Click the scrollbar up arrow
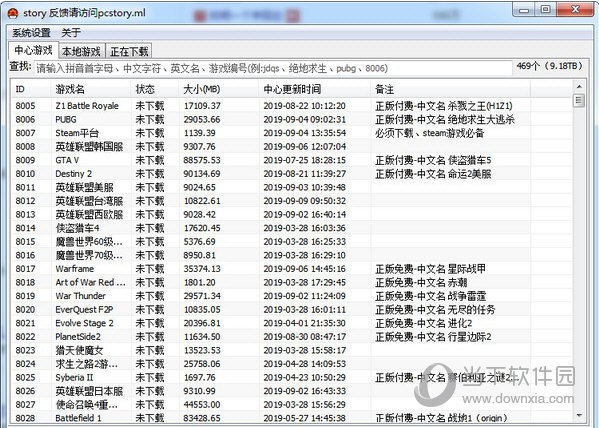 click(579, 87)
